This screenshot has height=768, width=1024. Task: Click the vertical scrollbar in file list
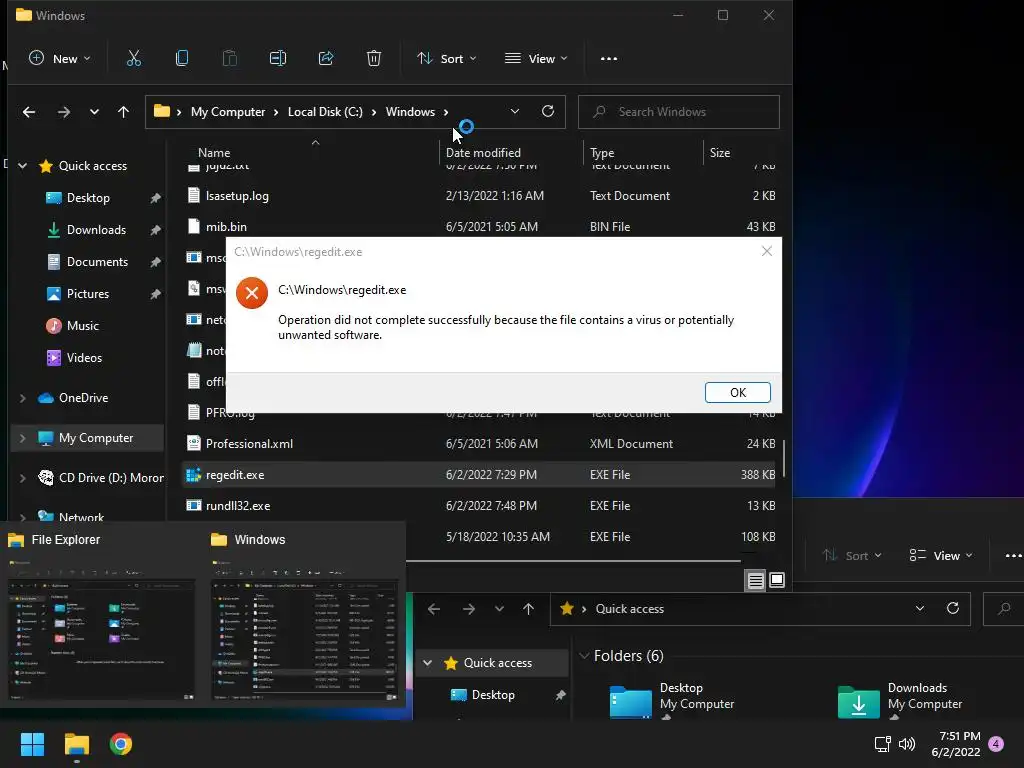pos(784,458)
